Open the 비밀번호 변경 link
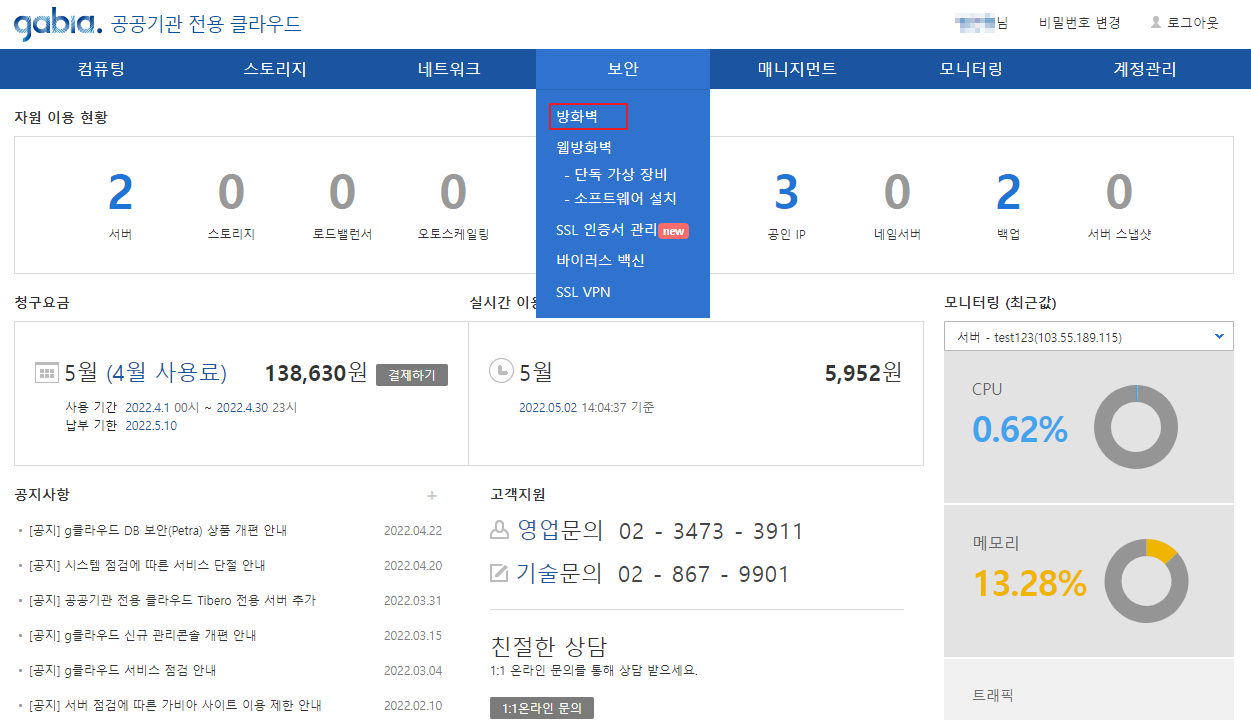This screenshot has height=720, width=1251. click(1079, 22)
